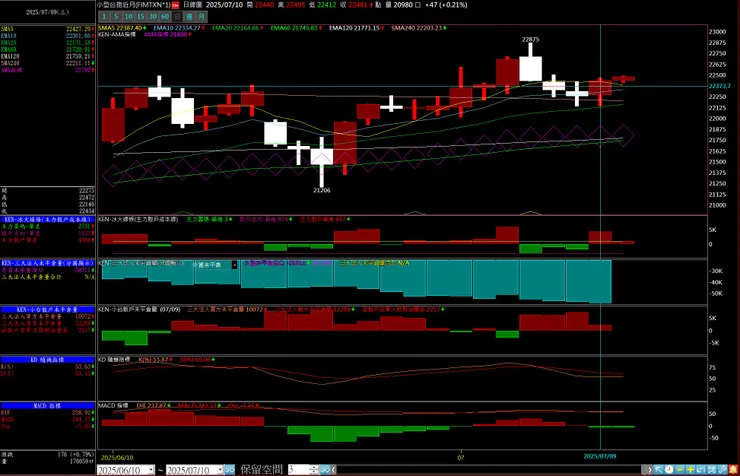740x476 pixels.
Task: Click the EMA120 21771.15 legend label
Action: click(356, 28)
